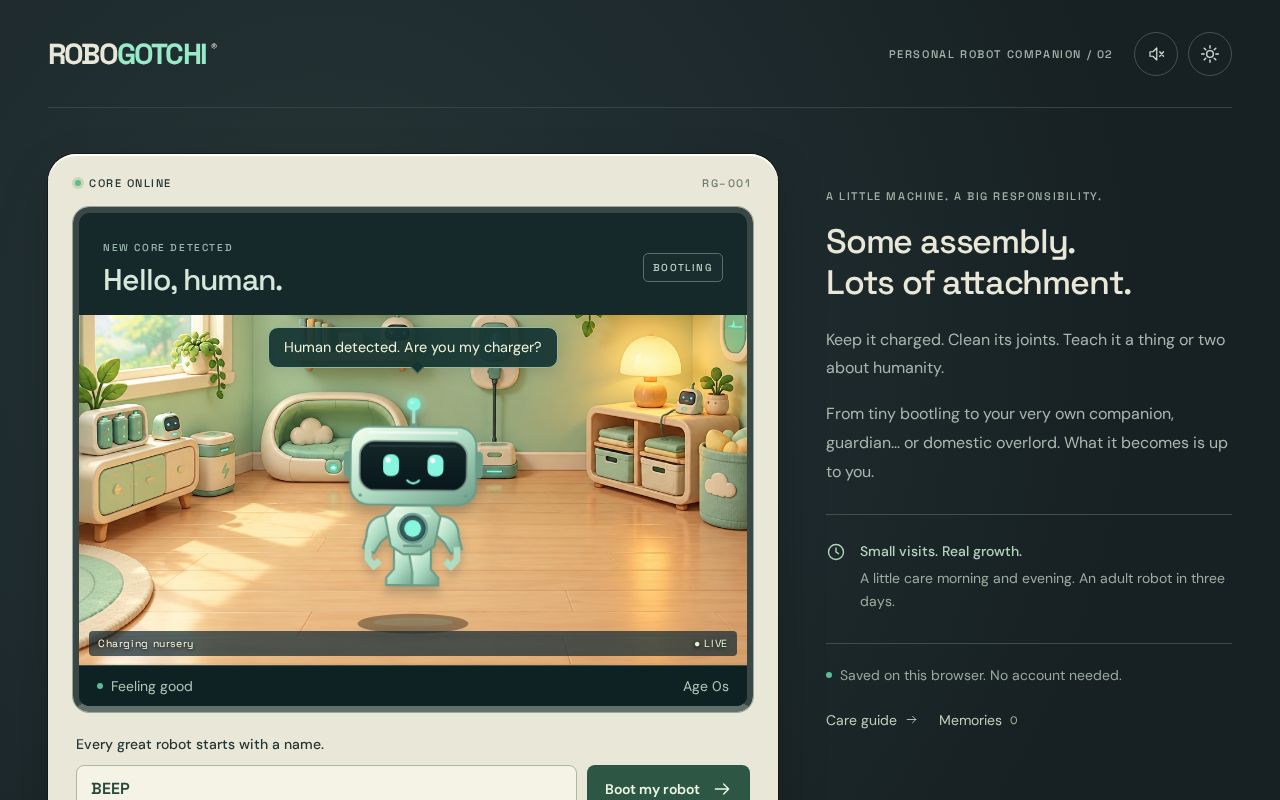Click the 'NEW CORE DETECTED' label

[168, 247]
